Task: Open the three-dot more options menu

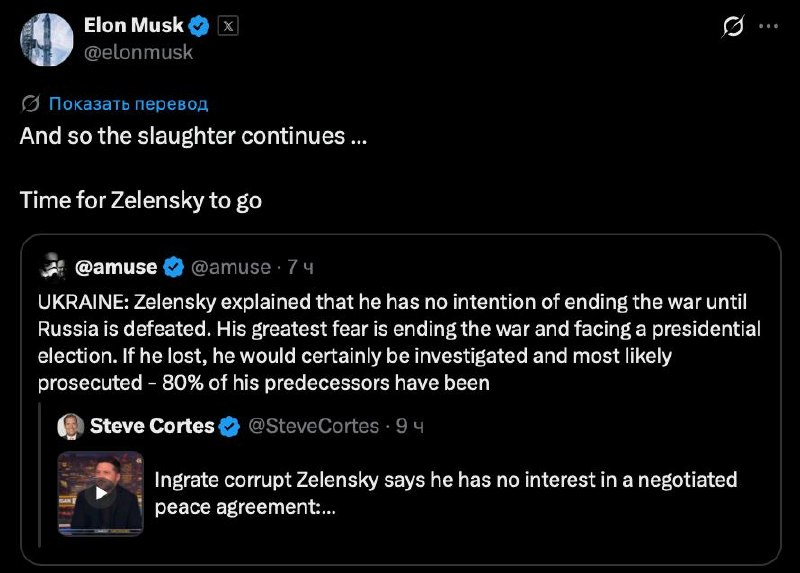Action: [x=768, y=26]
